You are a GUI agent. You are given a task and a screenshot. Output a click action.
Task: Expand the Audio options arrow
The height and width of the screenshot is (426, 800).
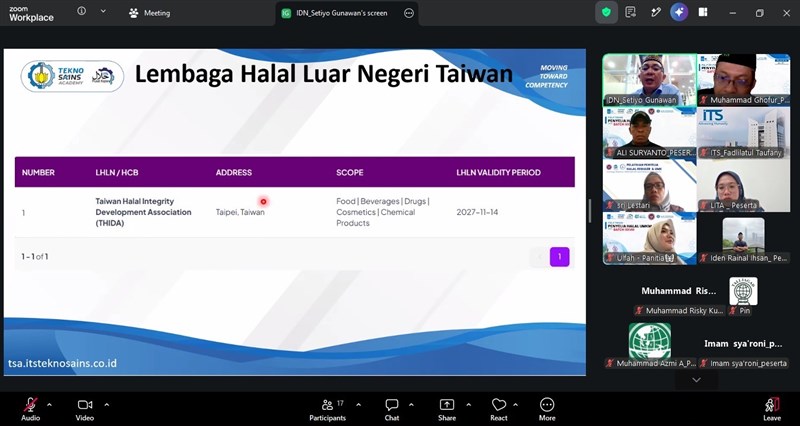(49, 405)
